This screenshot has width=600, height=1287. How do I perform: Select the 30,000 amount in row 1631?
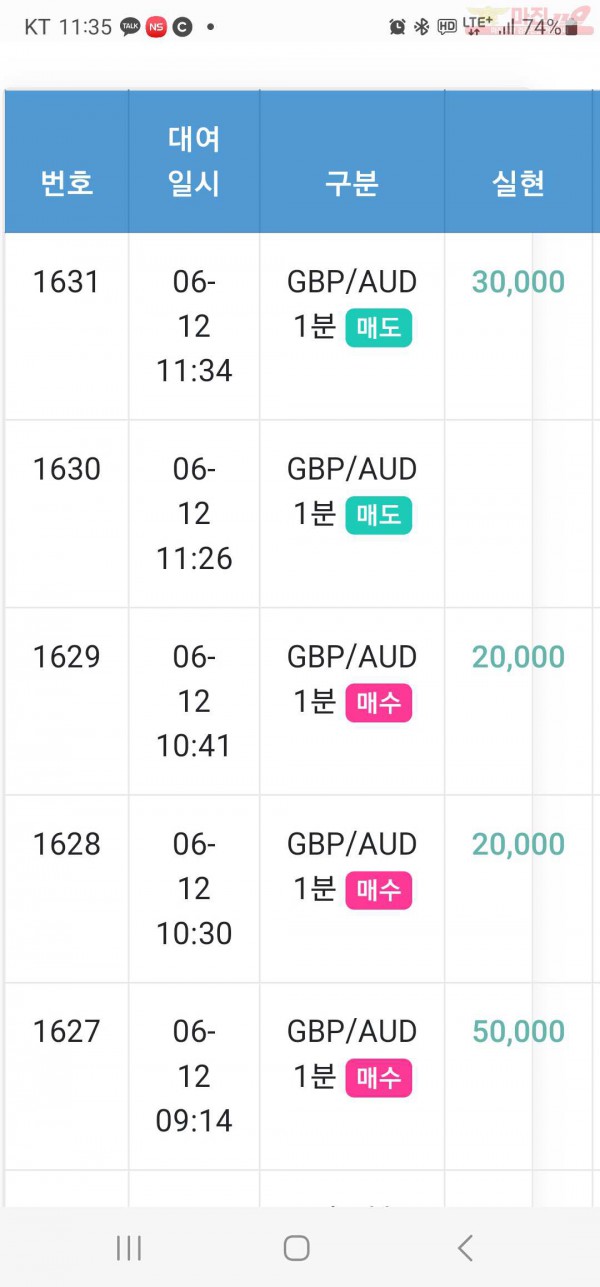coord(518,282)
